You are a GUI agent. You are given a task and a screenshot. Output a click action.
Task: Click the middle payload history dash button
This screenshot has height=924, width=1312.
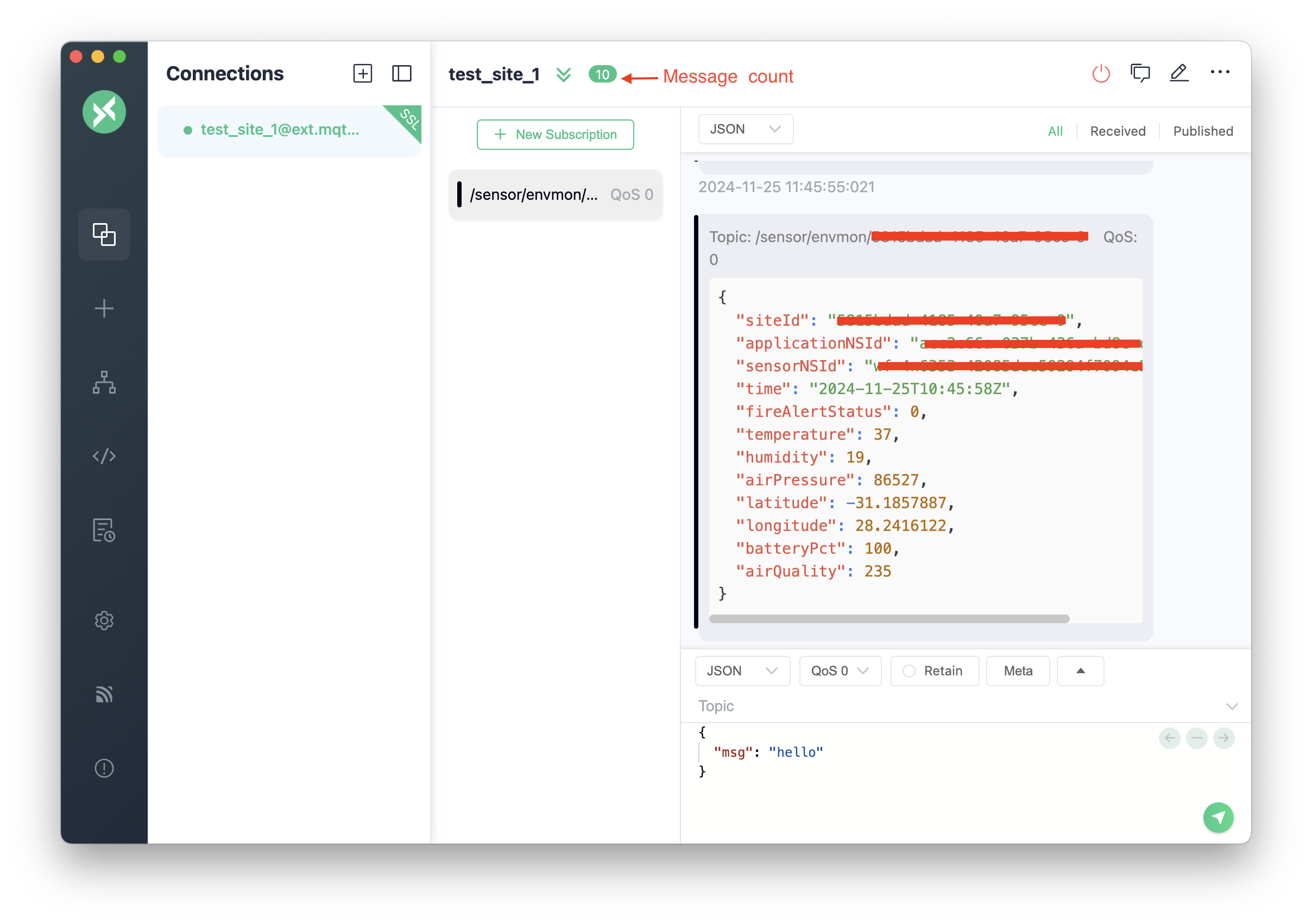tap(1196, 738)
